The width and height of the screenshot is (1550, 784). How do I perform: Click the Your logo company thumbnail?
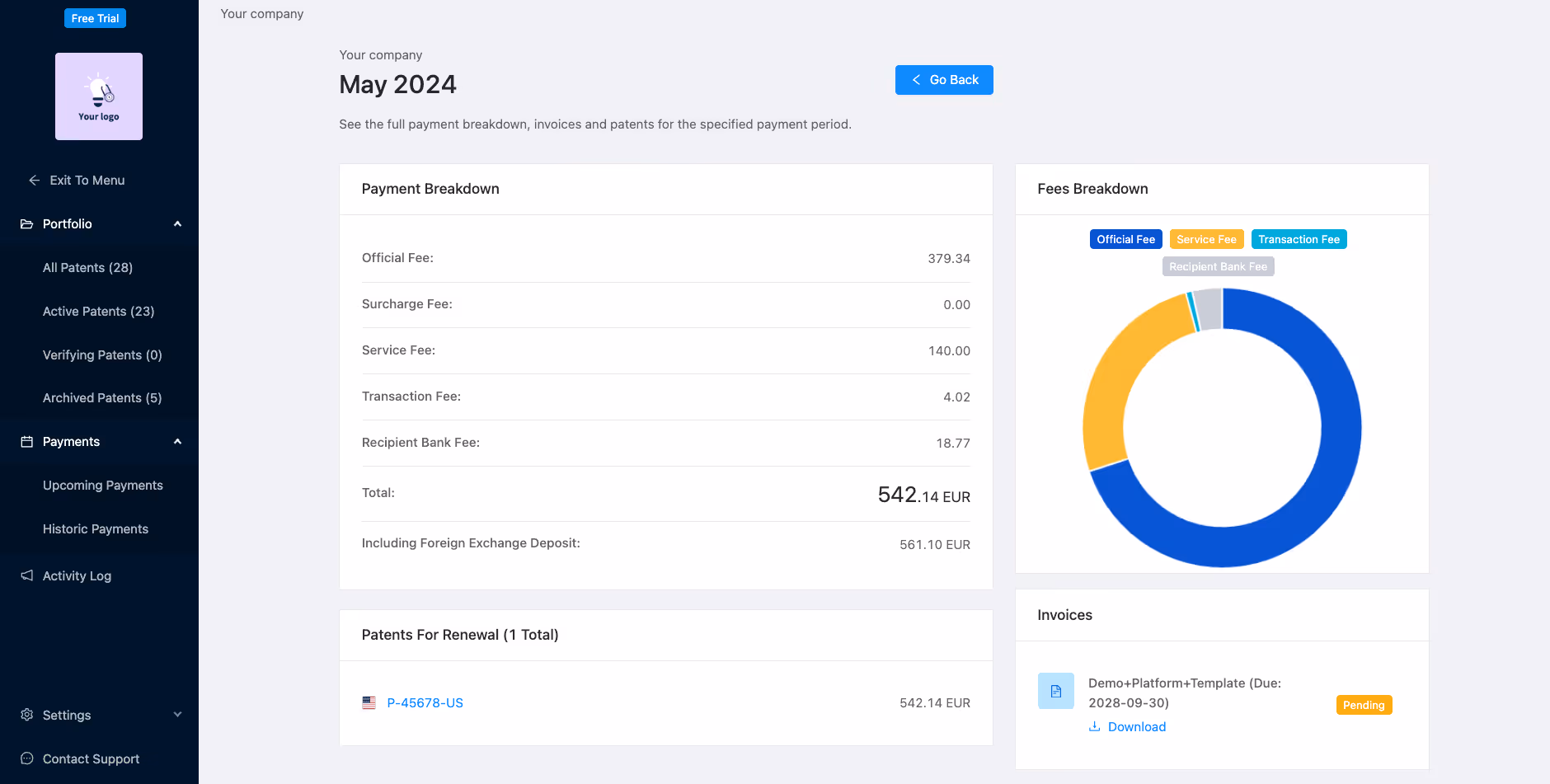(x=99, y=96)
